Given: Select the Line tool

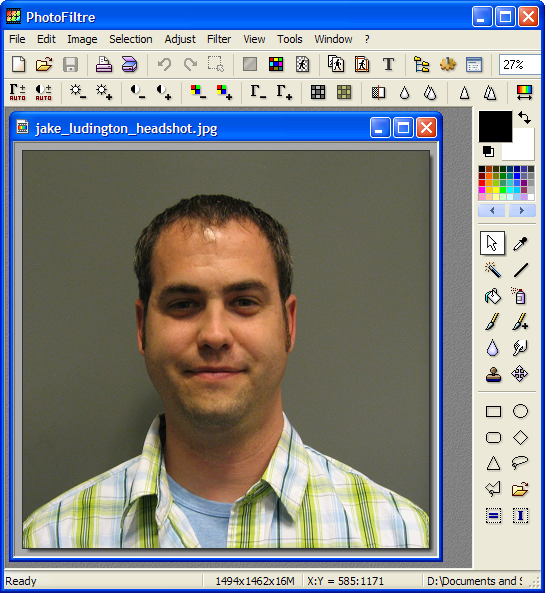Looking at the screenshot, I should [x=520, y=270].
